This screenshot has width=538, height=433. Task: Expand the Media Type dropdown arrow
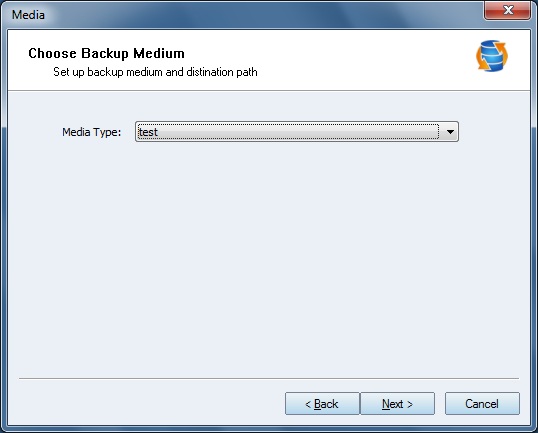click(450, 131)
